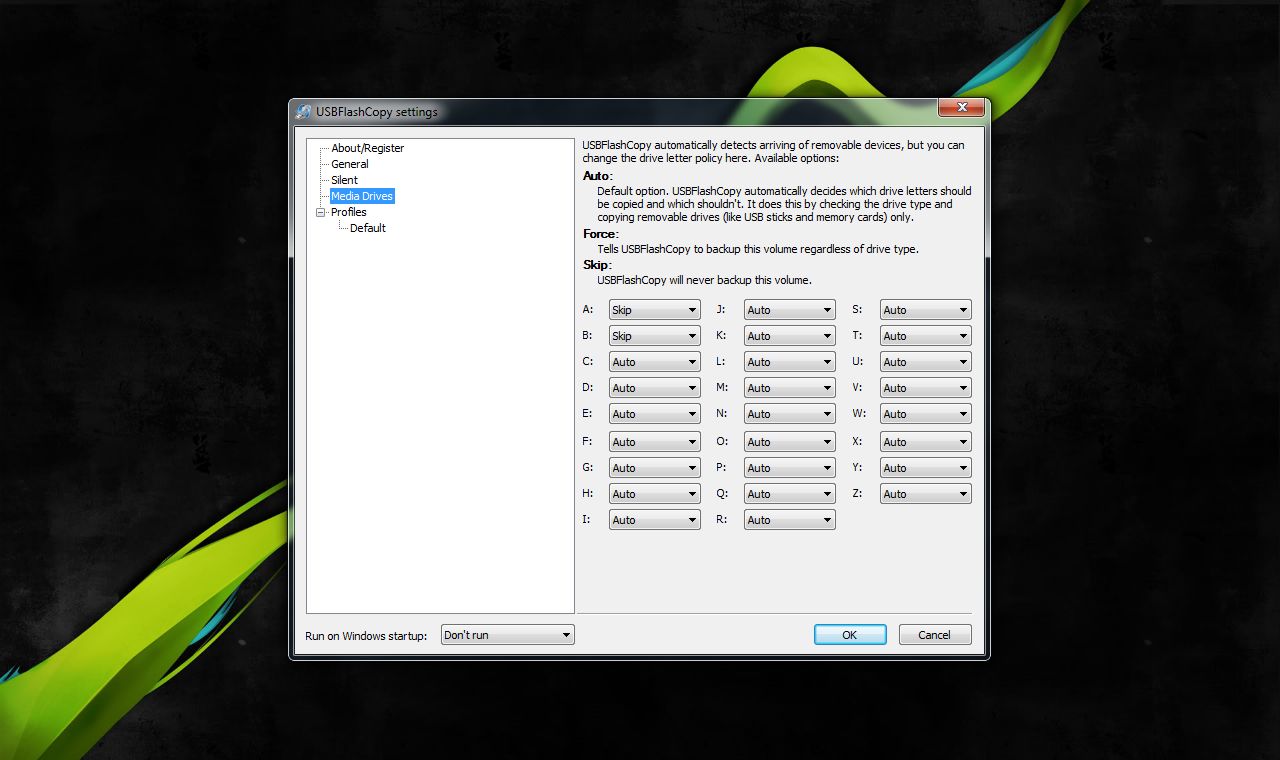Open the drive H: policy dropdown
The width and height of the screenshot is (1280, 760).
(x=654, y=494)
